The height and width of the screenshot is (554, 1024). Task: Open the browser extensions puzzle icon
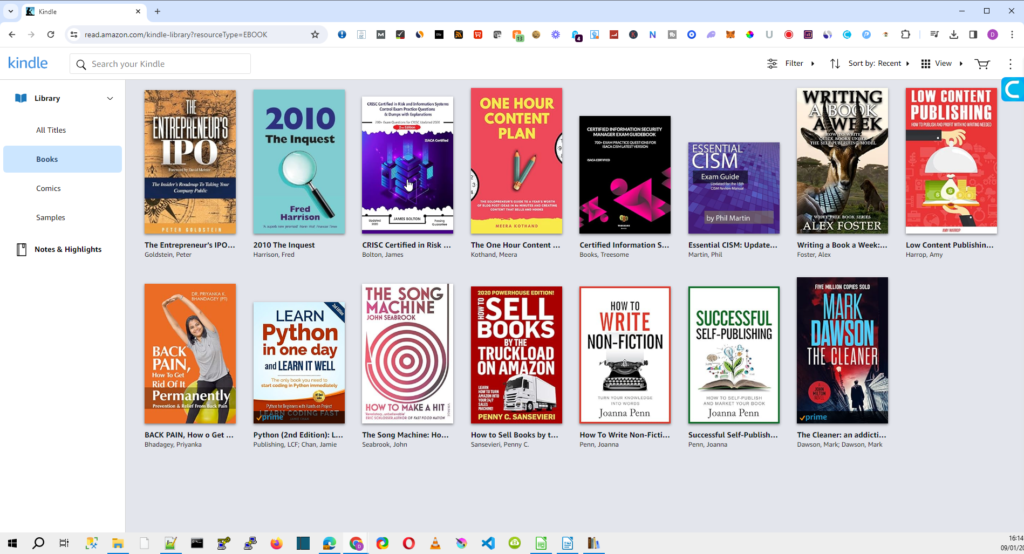click(x=905, y=35)
